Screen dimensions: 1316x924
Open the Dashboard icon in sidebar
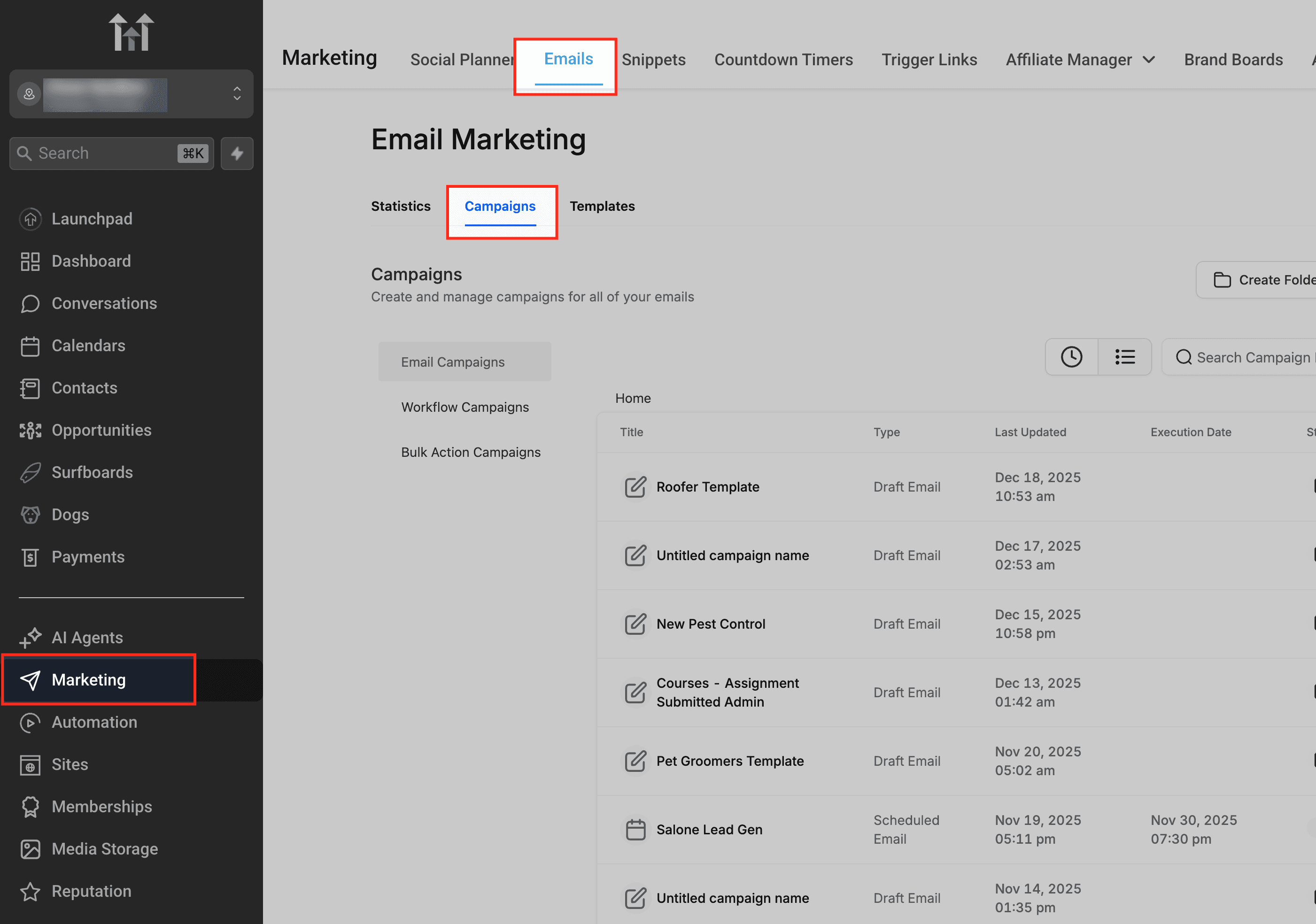(x=31, y=261)
